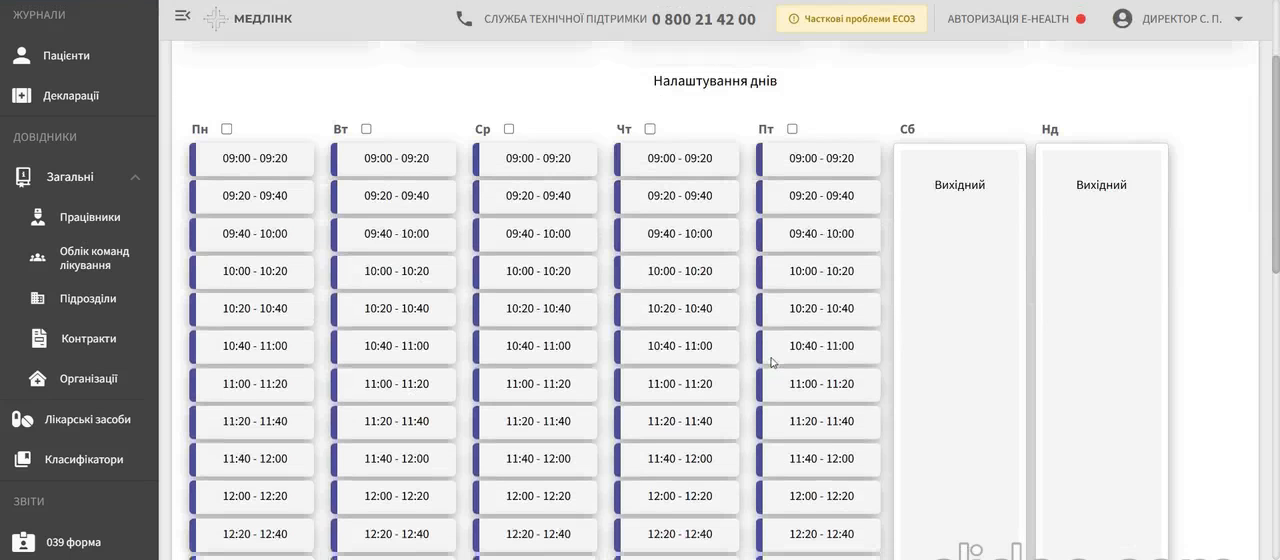Click the Medlink logo
1280x560 pixels.
click(248, 18)
